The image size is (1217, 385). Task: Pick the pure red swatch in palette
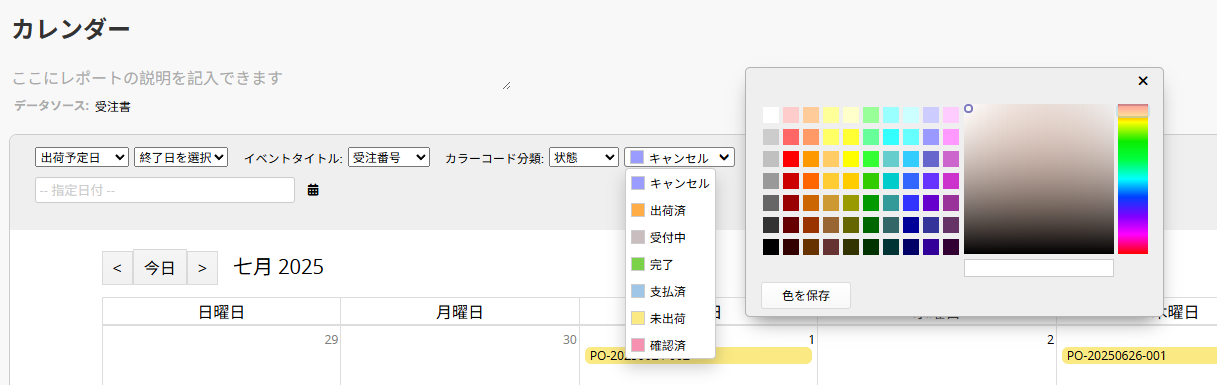pos(791,159)
